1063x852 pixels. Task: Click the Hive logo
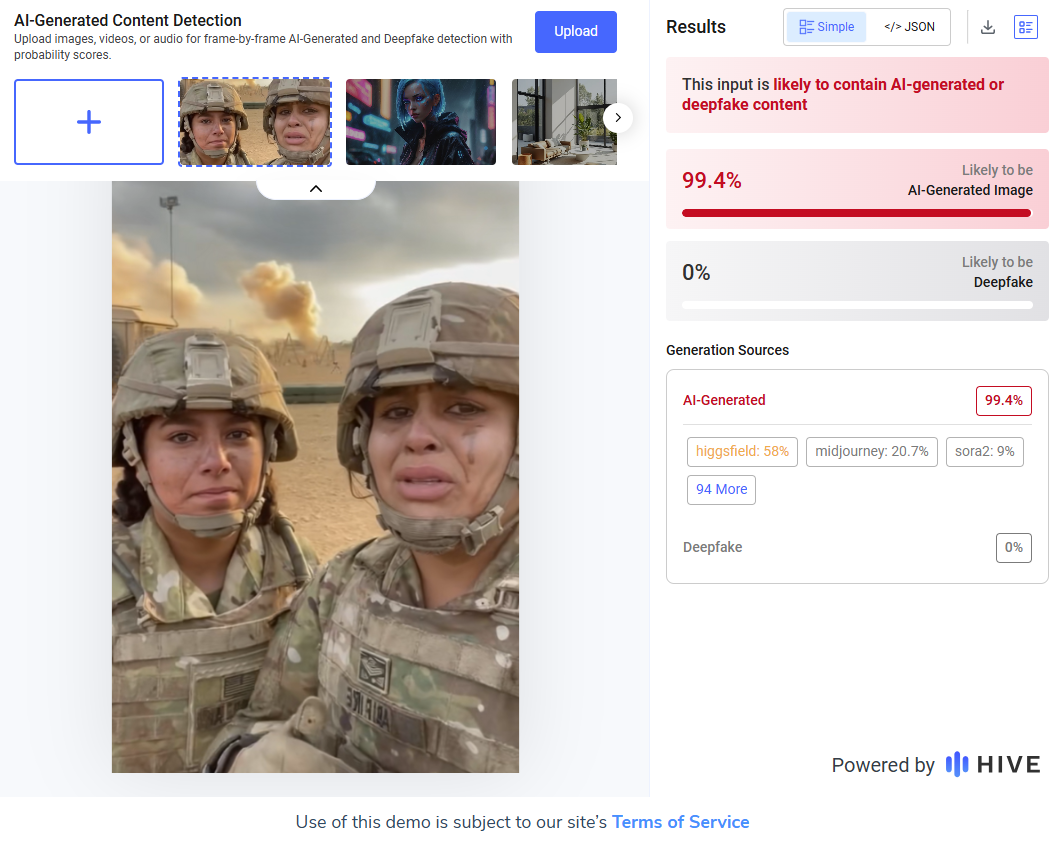[x=993, y=765]
